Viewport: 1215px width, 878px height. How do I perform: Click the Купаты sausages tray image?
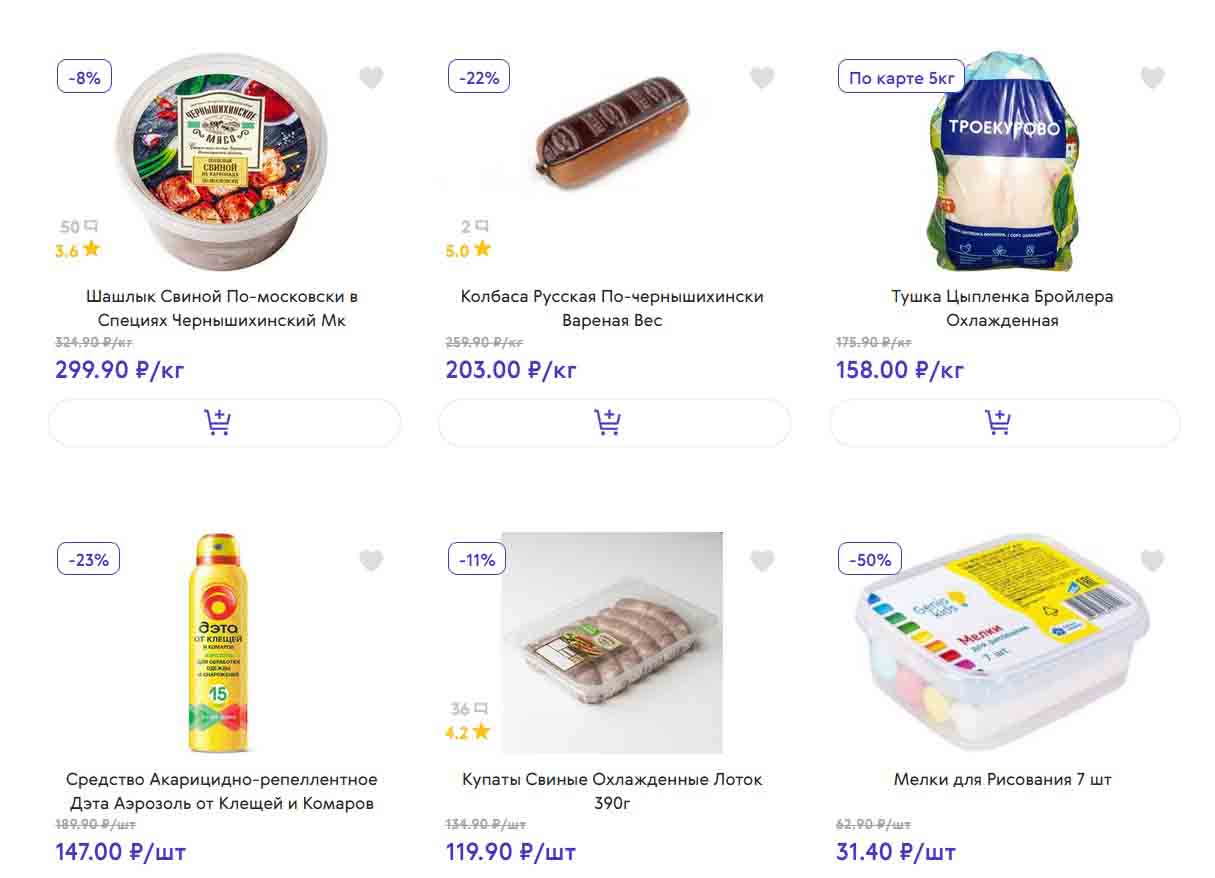pos(611,642)
